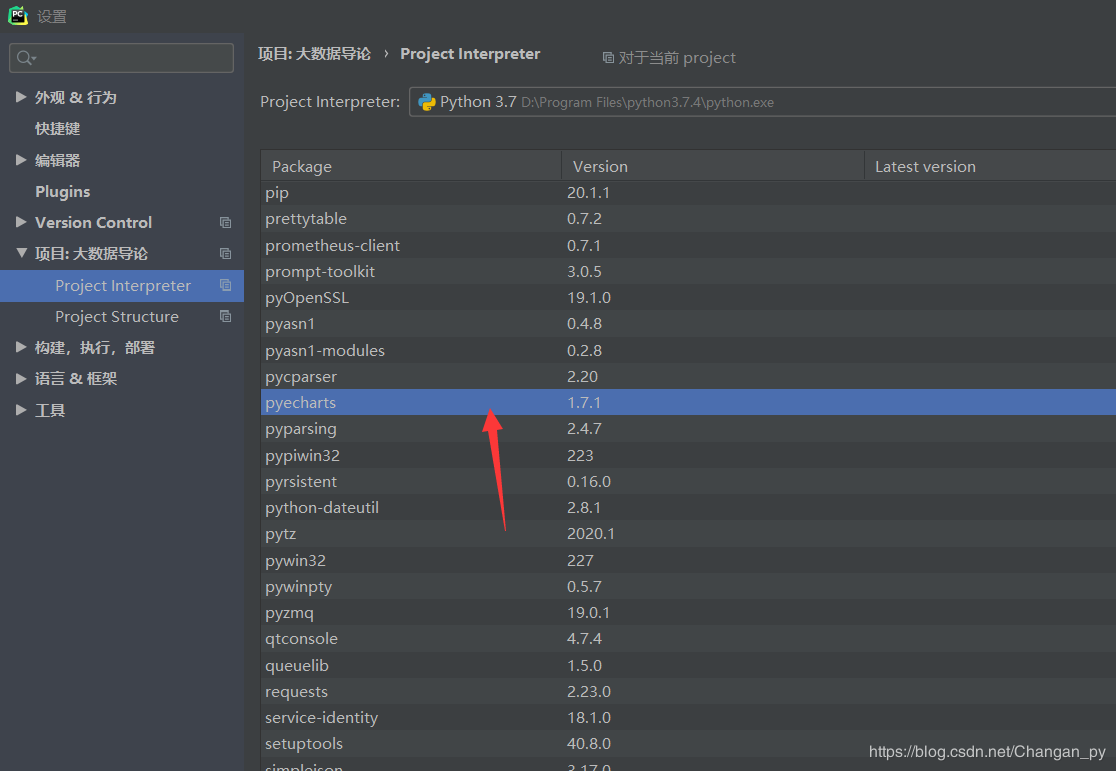This screenshot has width=1116, height=771.
Task: Click version 20.1.1 of pip
Action: (589, 193)
